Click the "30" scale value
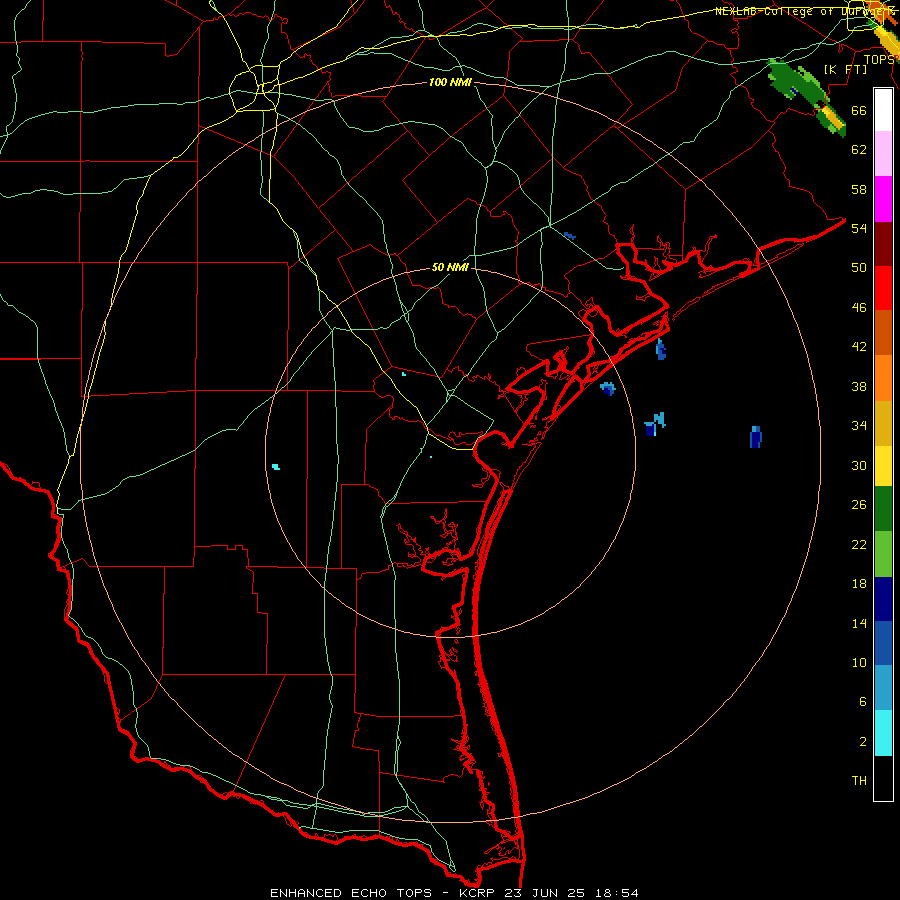 click(x=859, y=465)
